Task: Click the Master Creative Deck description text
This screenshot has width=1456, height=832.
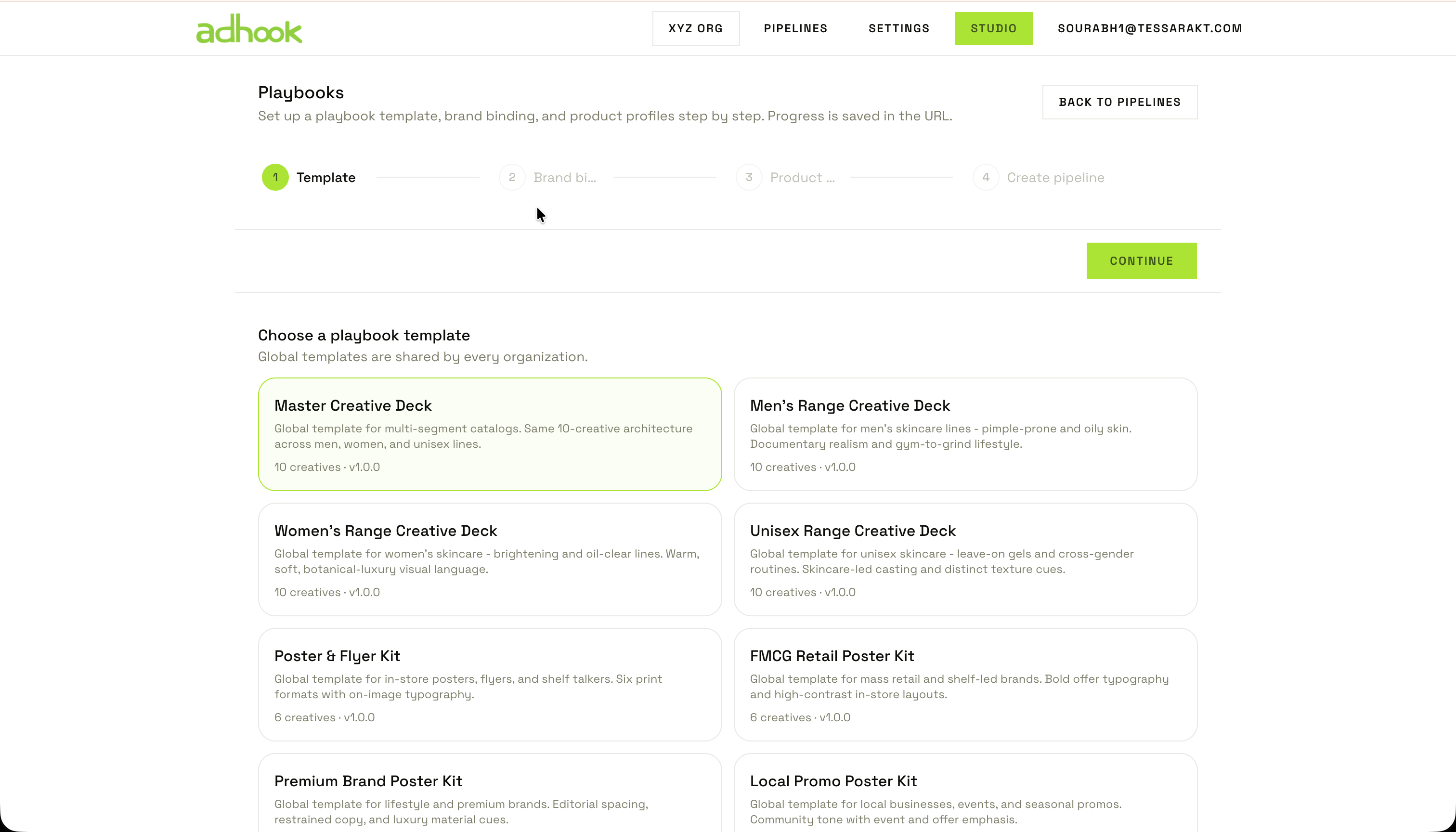Action: [483, 437]
